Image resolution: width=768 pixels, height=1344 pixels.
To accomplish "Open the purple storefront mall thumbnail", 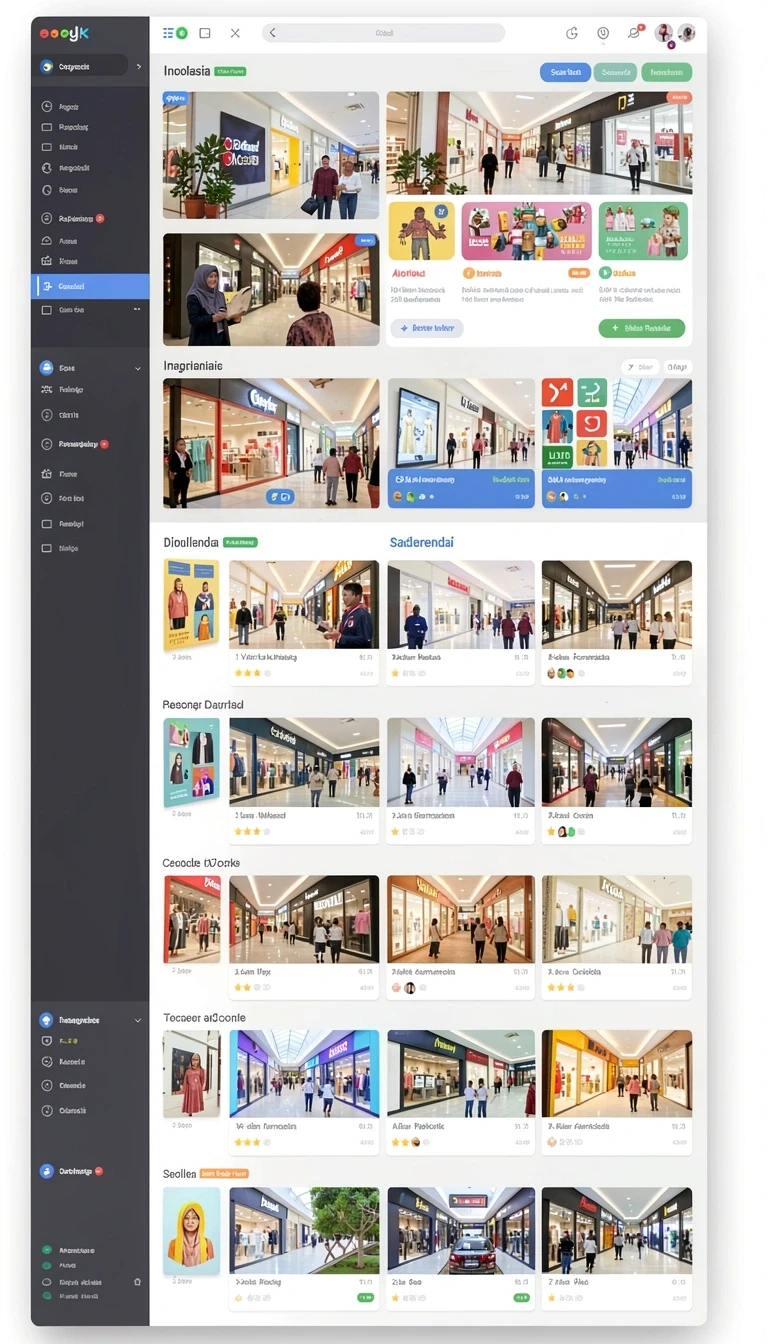I will pos(304,1073).
